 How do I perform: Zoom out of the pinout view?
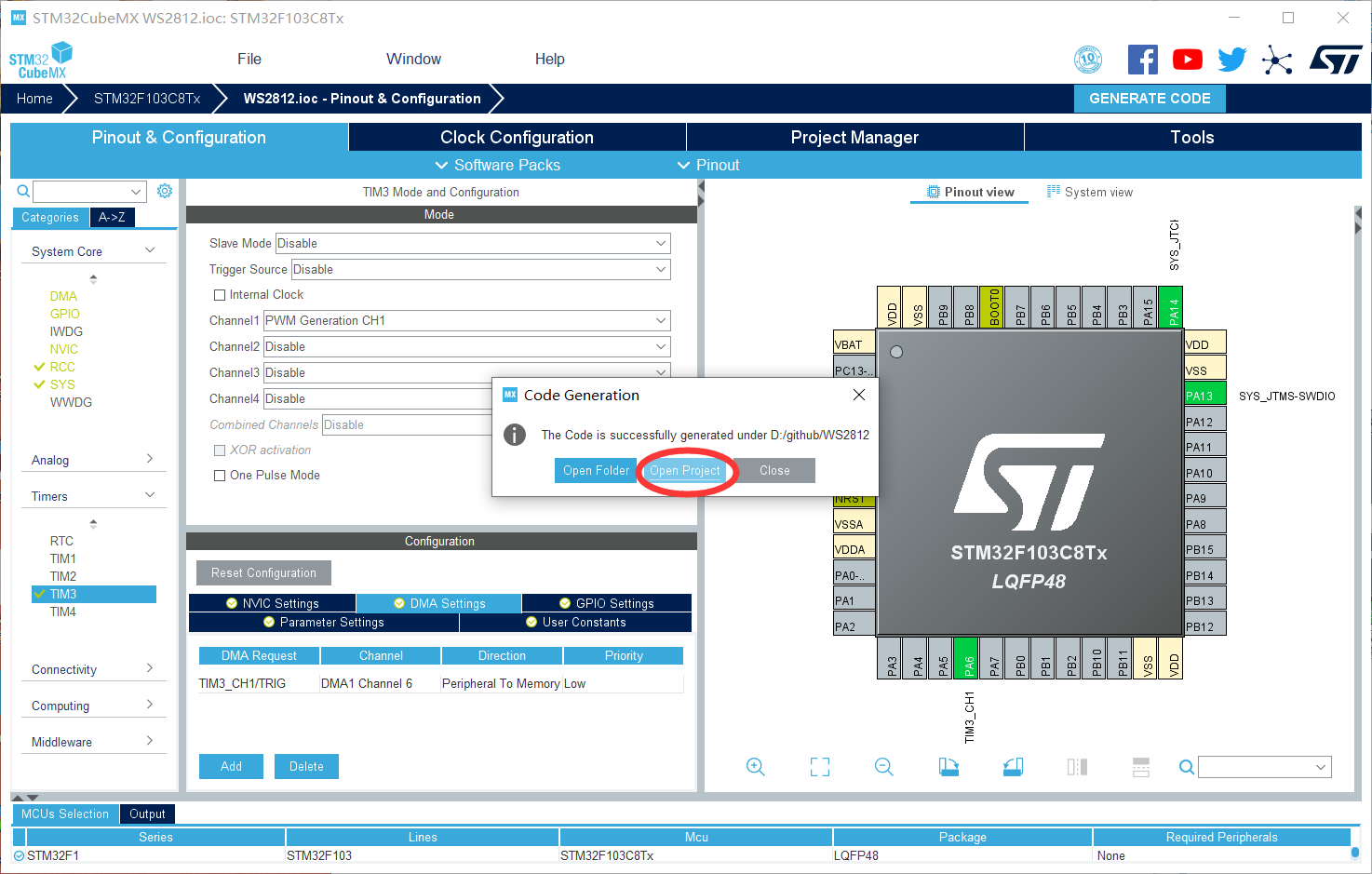884,767
